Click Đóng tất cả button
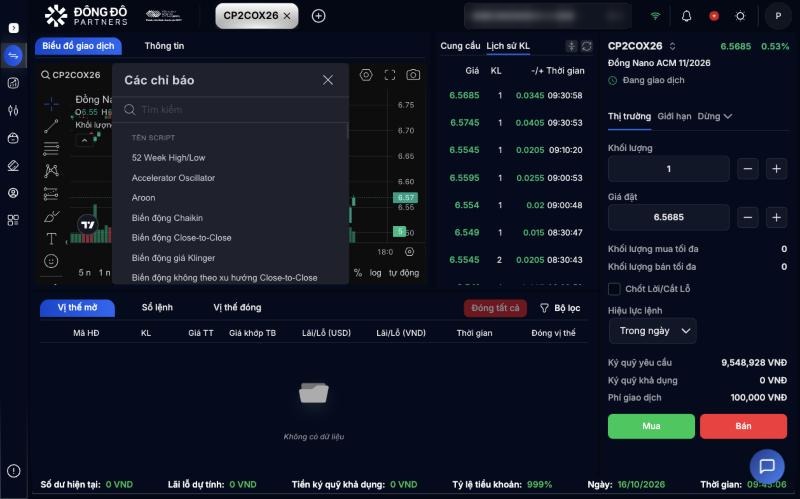The width and height of the screenshot is (800, 499). tap(495, 308)
